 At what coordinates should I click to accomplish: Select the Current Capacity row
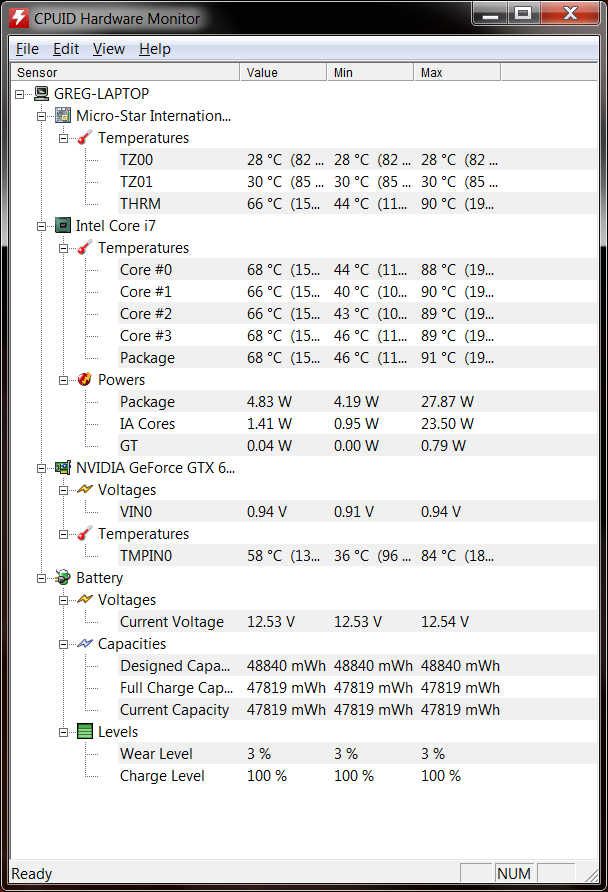358,710
